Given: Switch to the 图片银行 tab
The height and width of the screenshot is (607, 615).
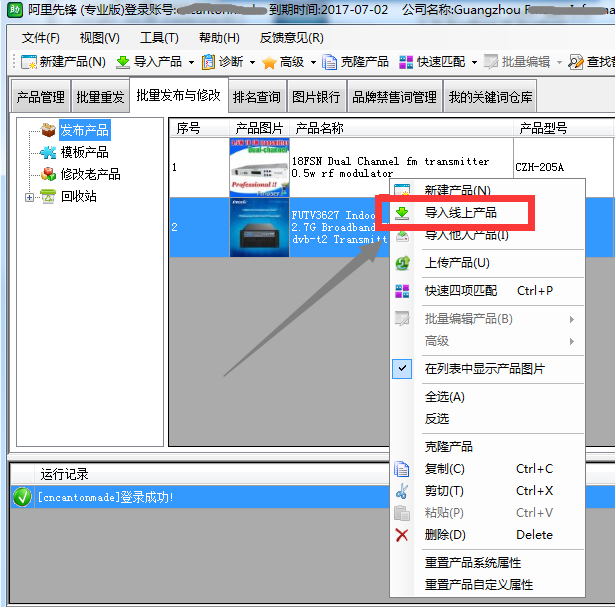Looking at the screenshot, I should (x=316, y=96).
